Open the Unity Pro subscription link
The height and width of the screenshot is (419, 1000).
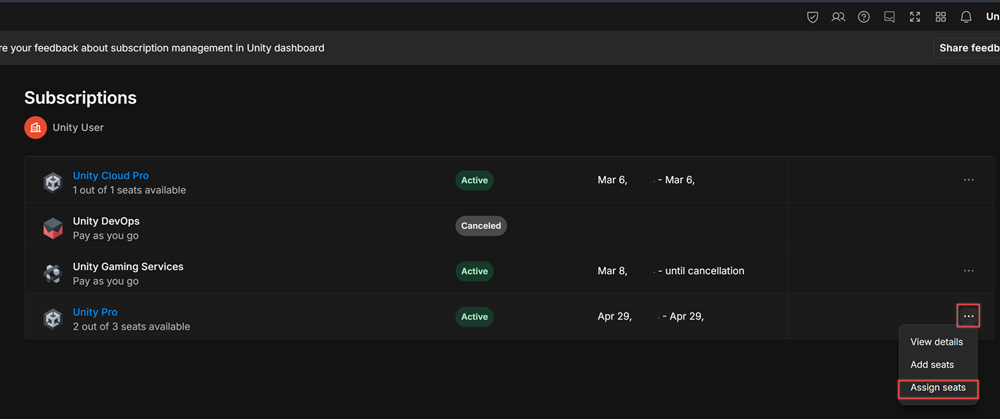95,312
